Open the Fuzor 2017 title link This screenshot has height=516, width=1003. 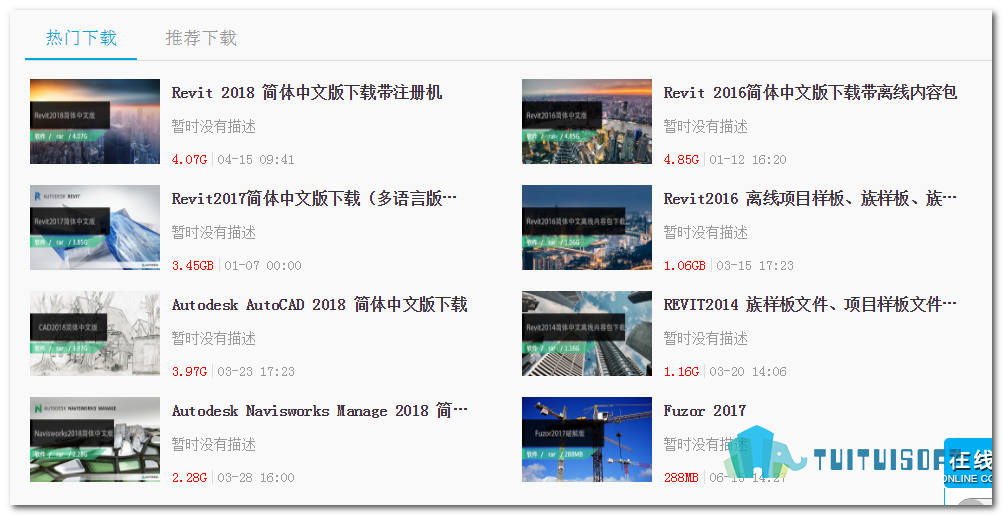(x=704, y=410)
